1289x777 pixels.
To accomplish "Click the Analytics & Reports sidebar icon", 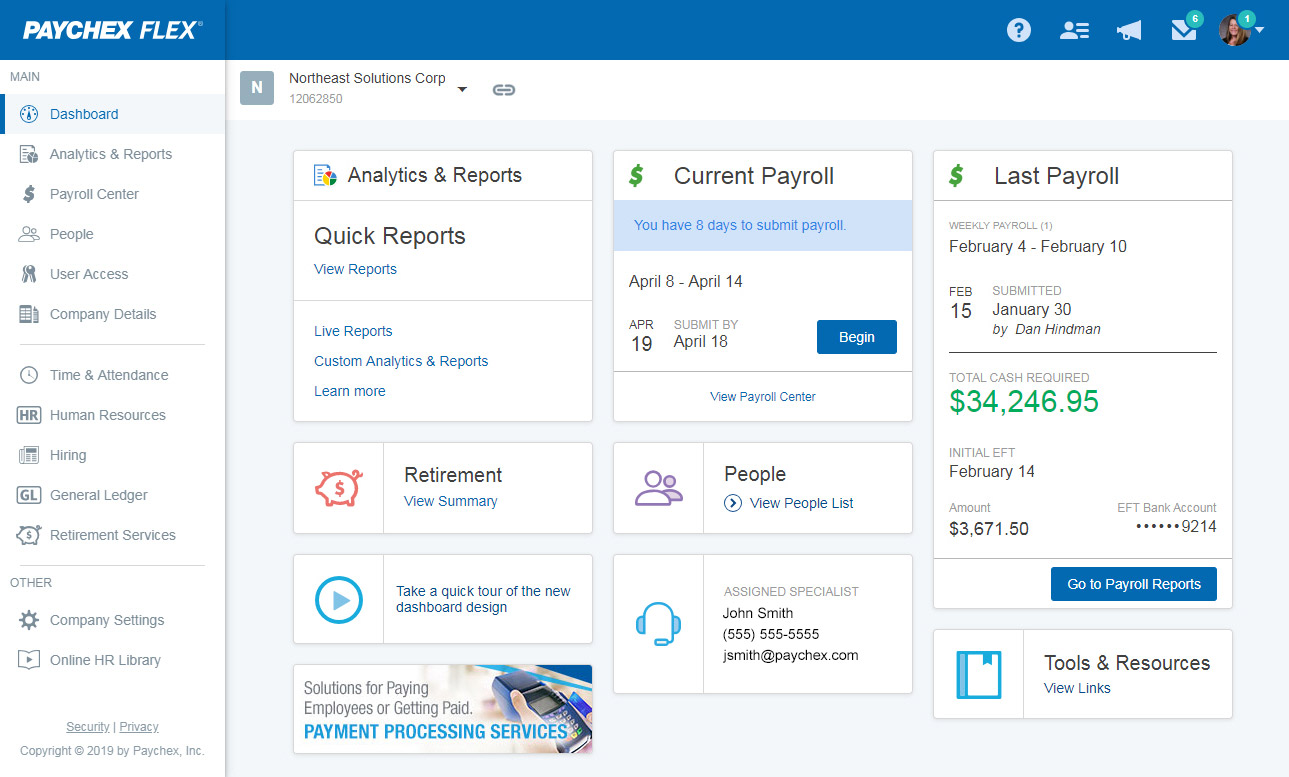I will (29, 154).
